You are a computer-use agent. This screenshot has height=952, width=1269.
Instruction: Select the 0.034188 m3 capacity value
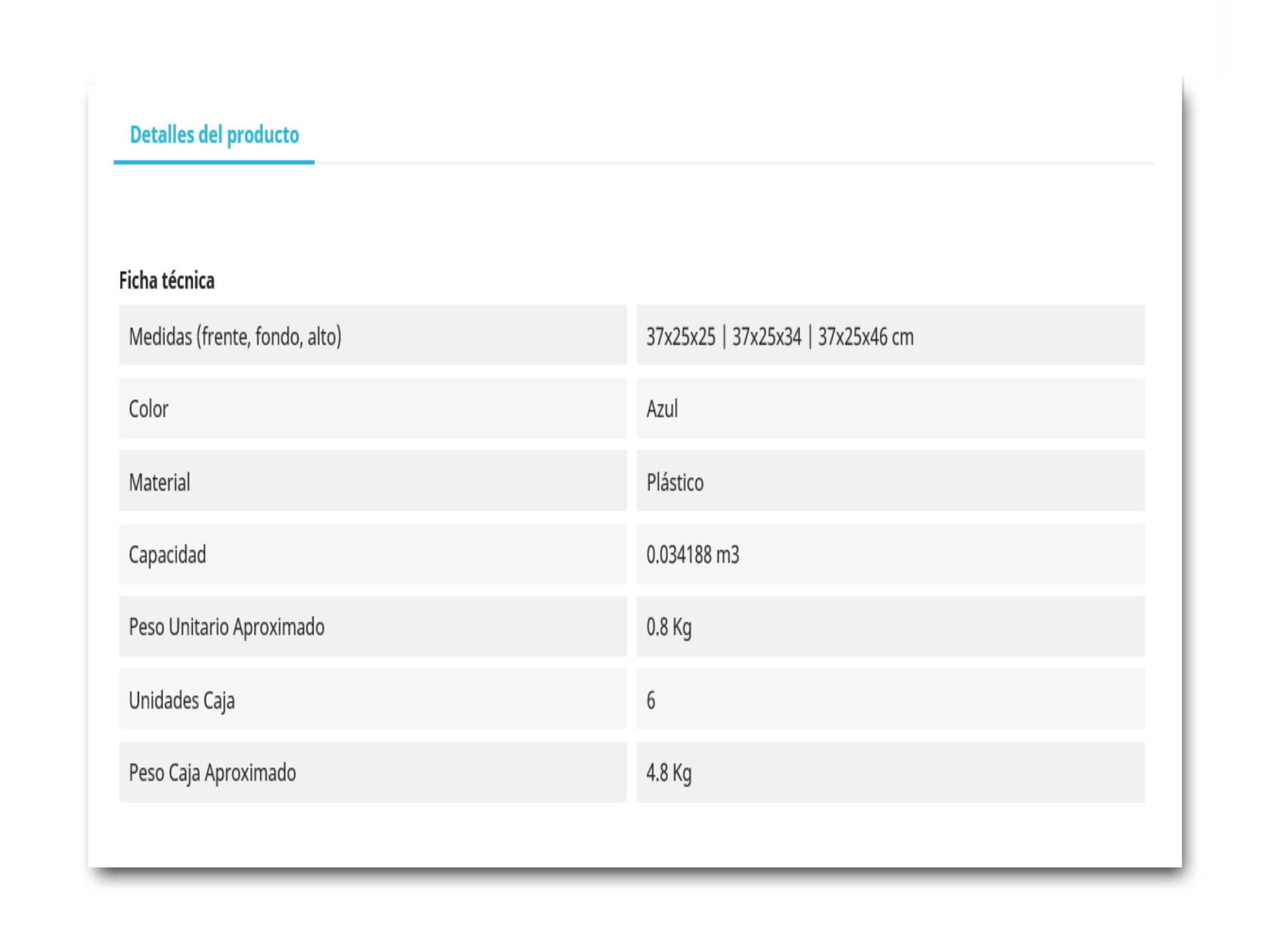693,555
